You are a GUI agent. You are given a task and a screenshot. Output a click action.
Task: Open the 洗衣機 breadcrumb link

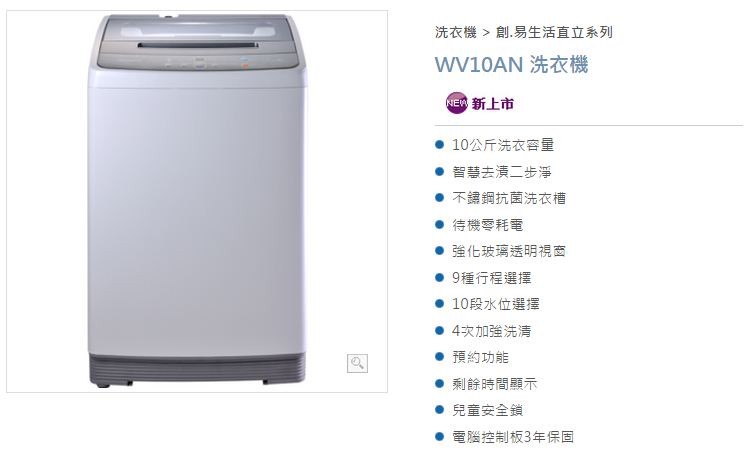[x=456, y=32]
